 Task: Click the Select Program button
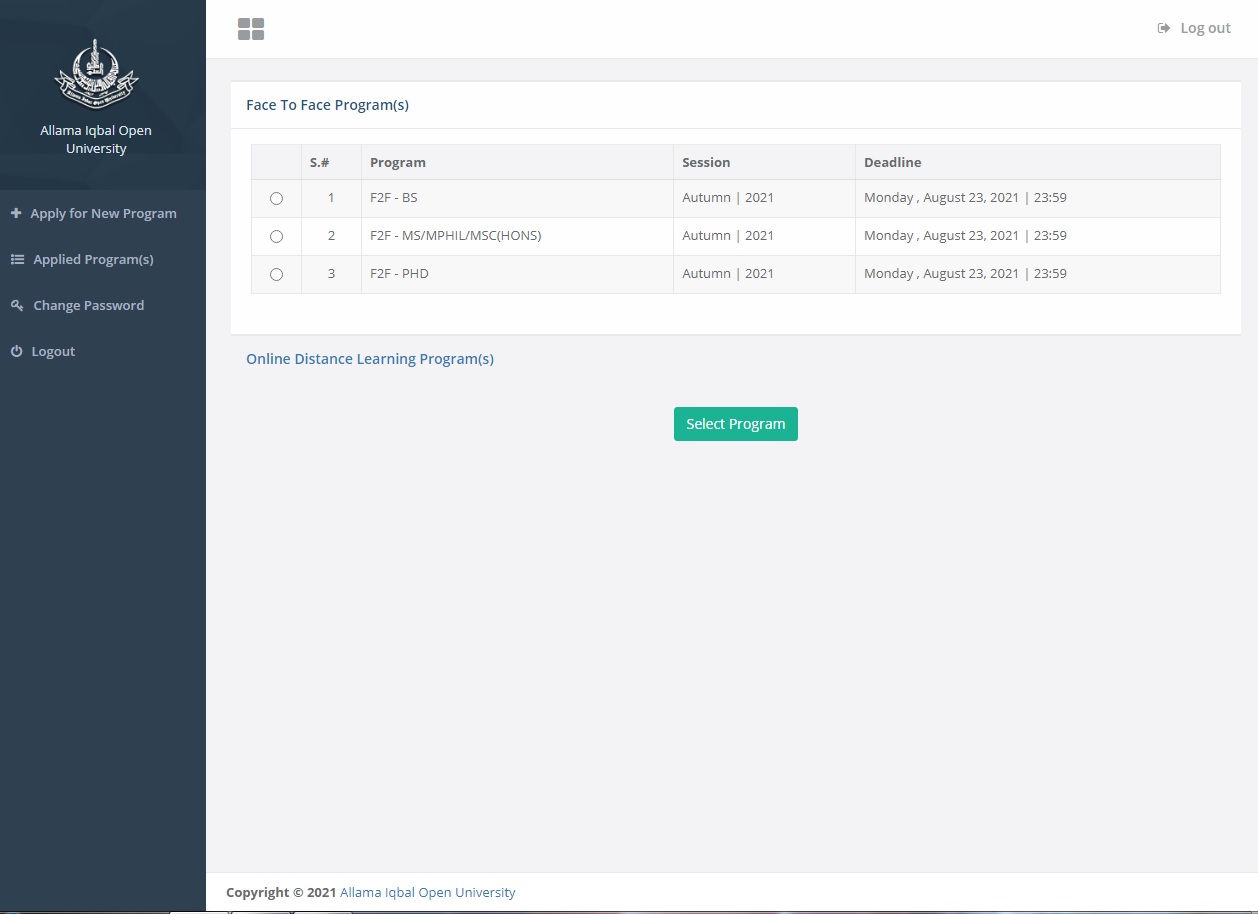(736, 424)
